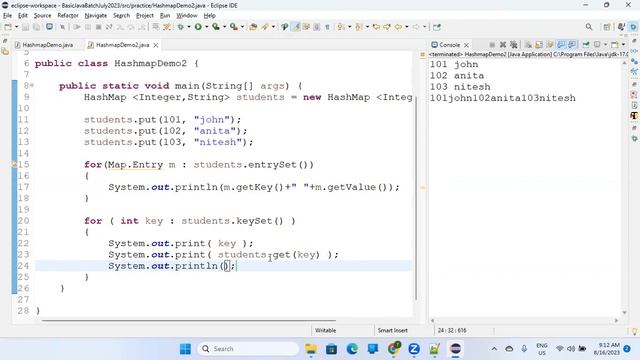Close the HashmapDemo2.java tab

click(x=156, y=45)
